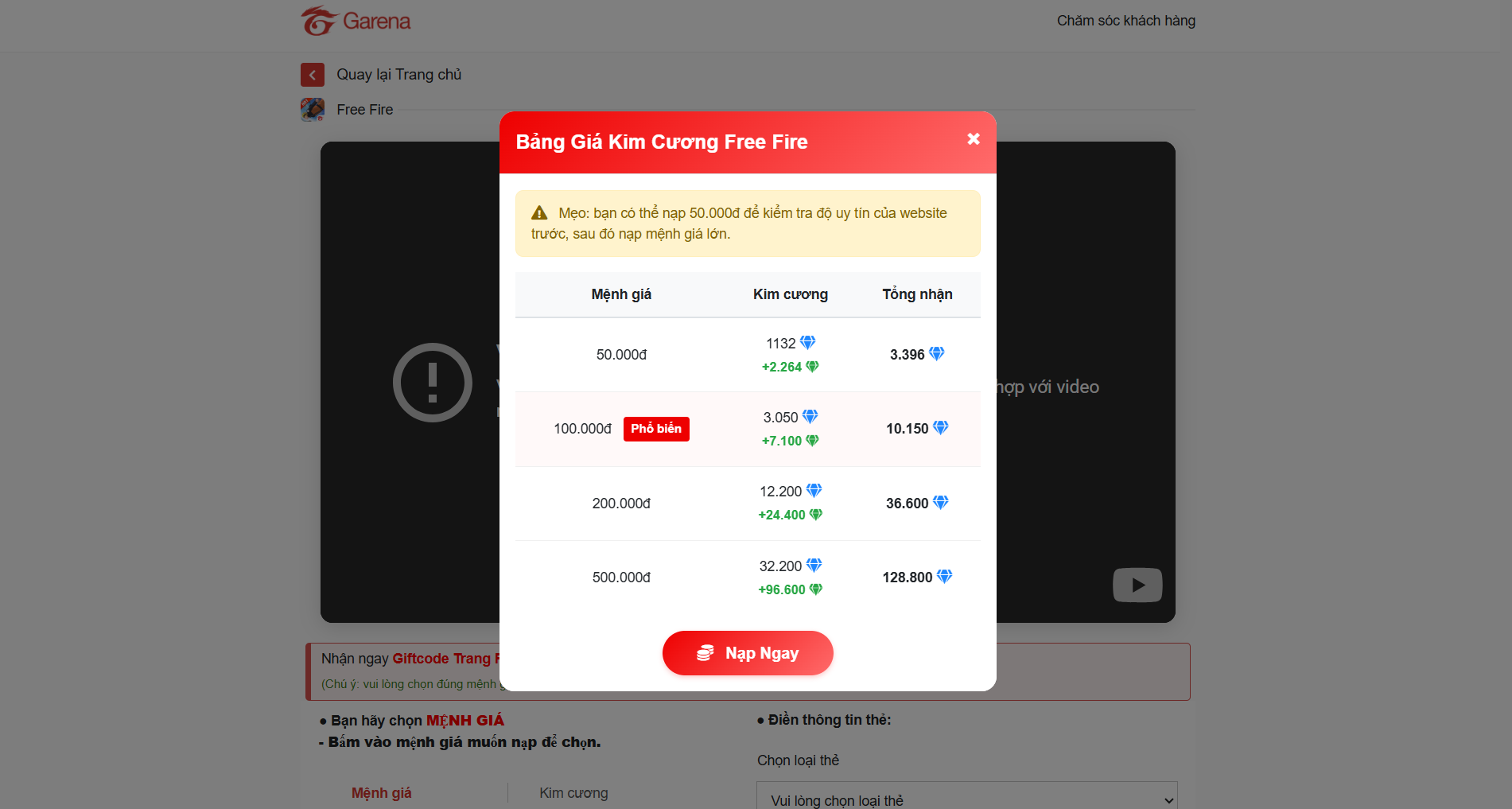The image size is (1512, 809).
Task: Click green diamond icon next to +2.264
Action: tap(812, 367)
